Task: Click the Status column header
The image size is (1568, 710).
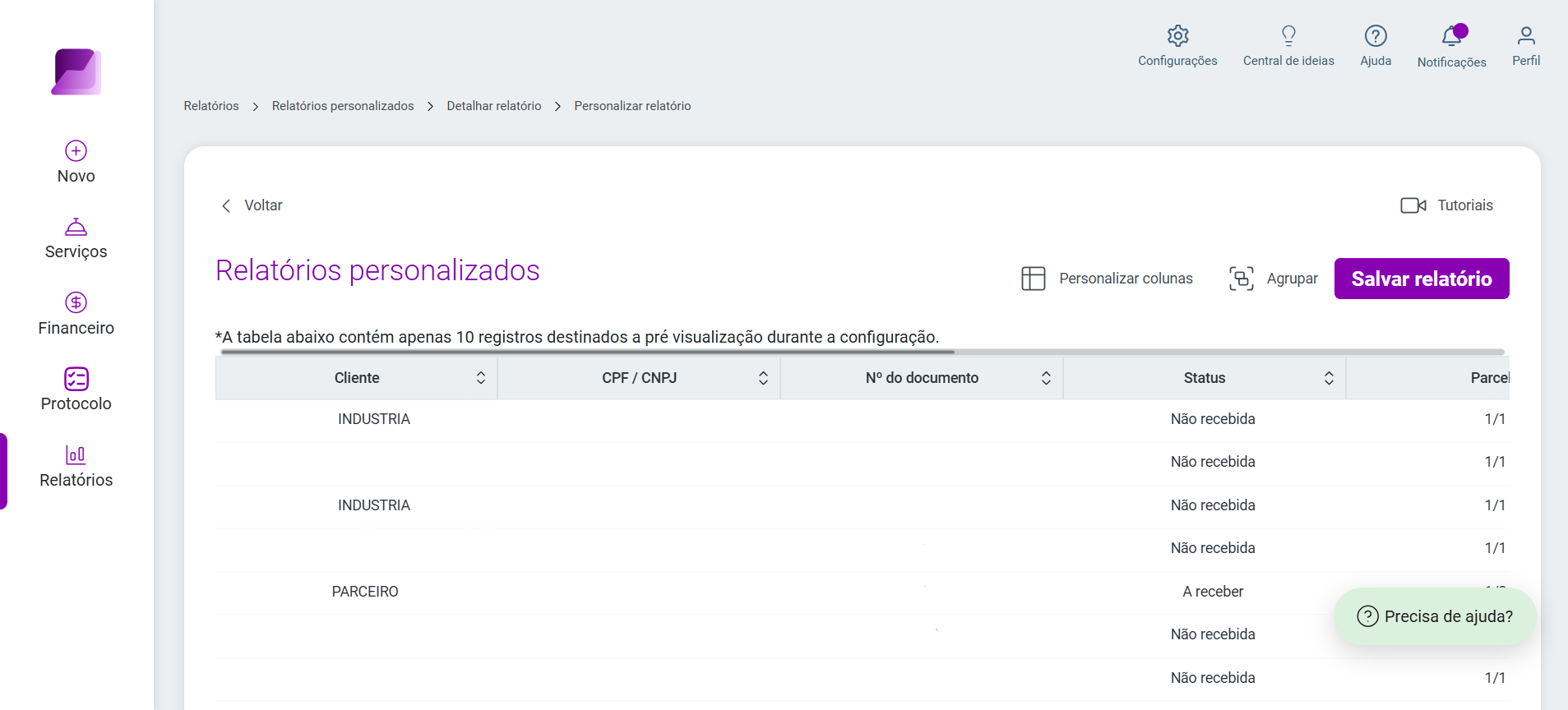Action: [1205, 378]
